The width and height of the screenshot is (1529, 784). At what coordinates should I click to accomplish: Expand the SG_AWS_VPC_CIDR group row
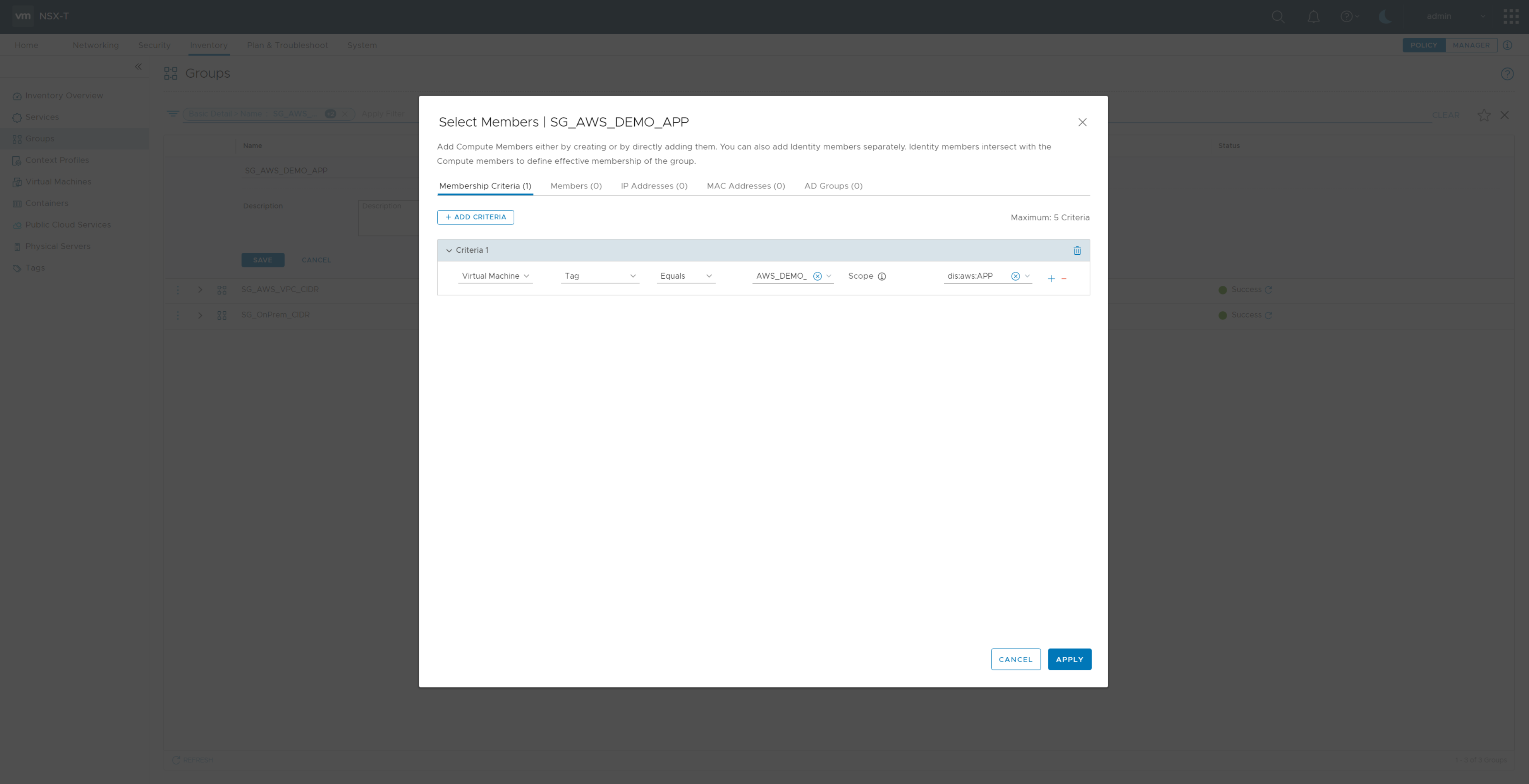[x=200, y=290]
